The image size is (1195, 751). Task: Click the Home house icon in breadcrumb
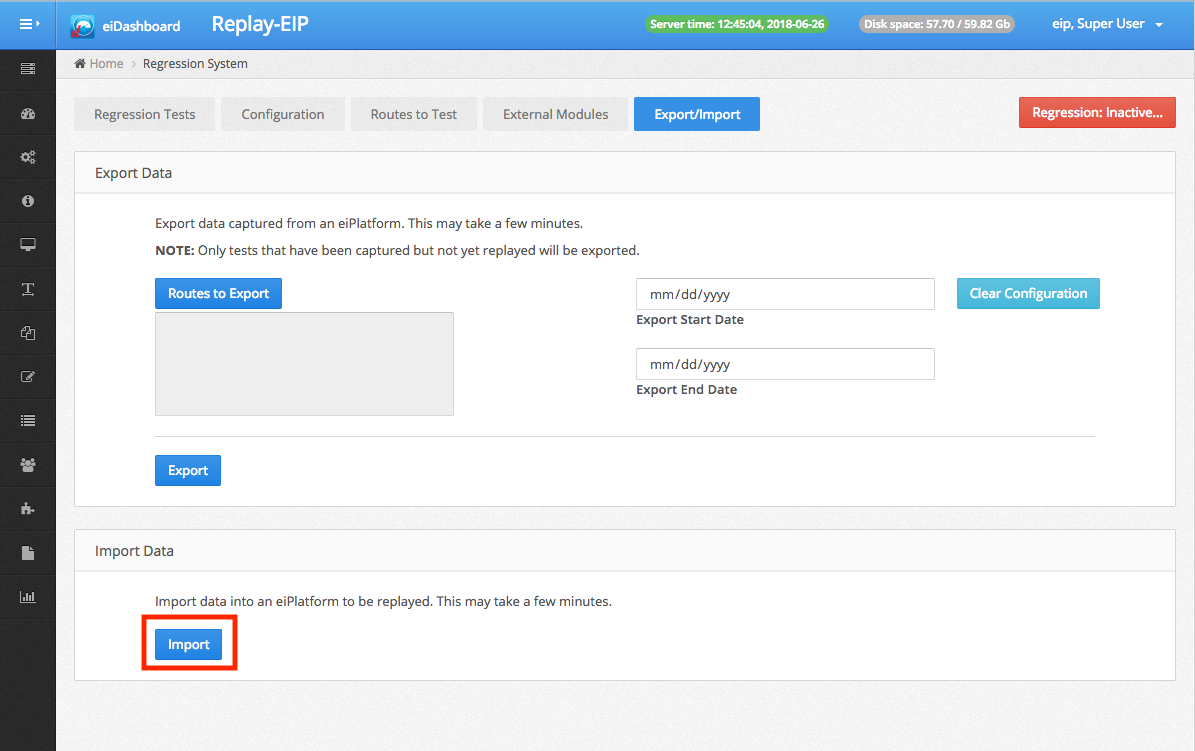[80, 63]
